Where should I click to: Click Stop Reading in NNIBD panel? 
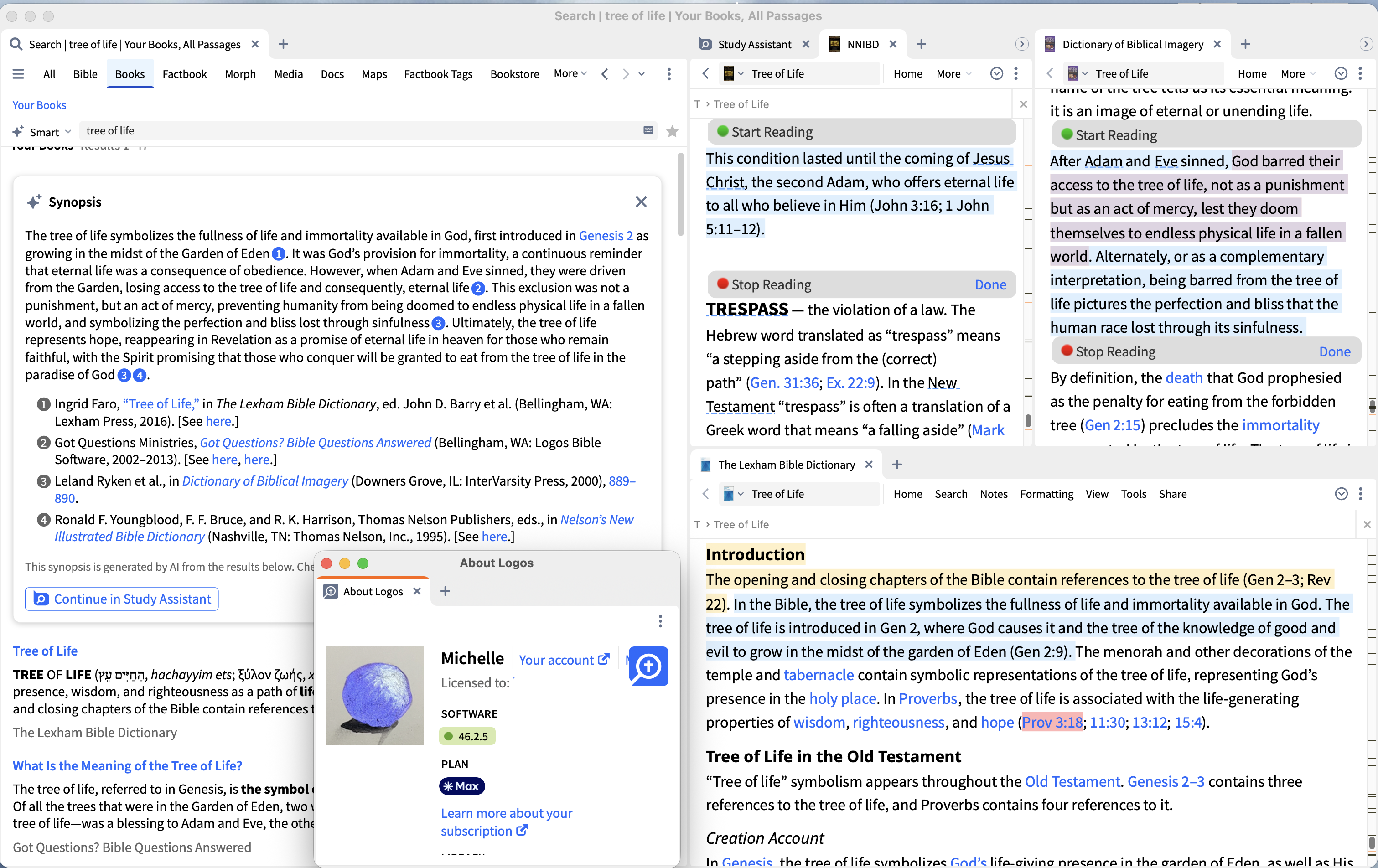point(771,284)
